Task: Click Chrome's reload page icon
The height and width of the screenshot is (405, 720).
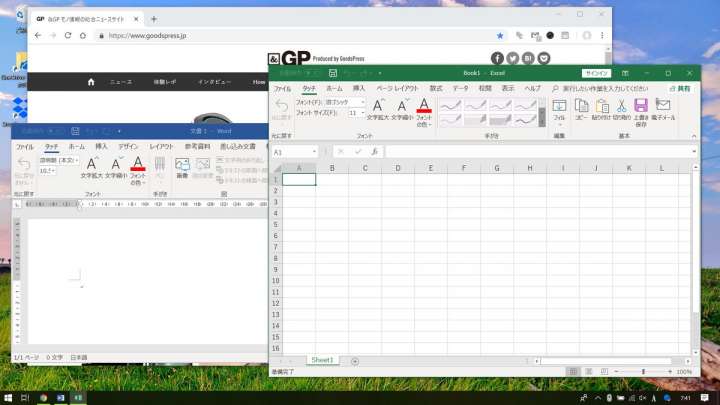Action: 68,35
